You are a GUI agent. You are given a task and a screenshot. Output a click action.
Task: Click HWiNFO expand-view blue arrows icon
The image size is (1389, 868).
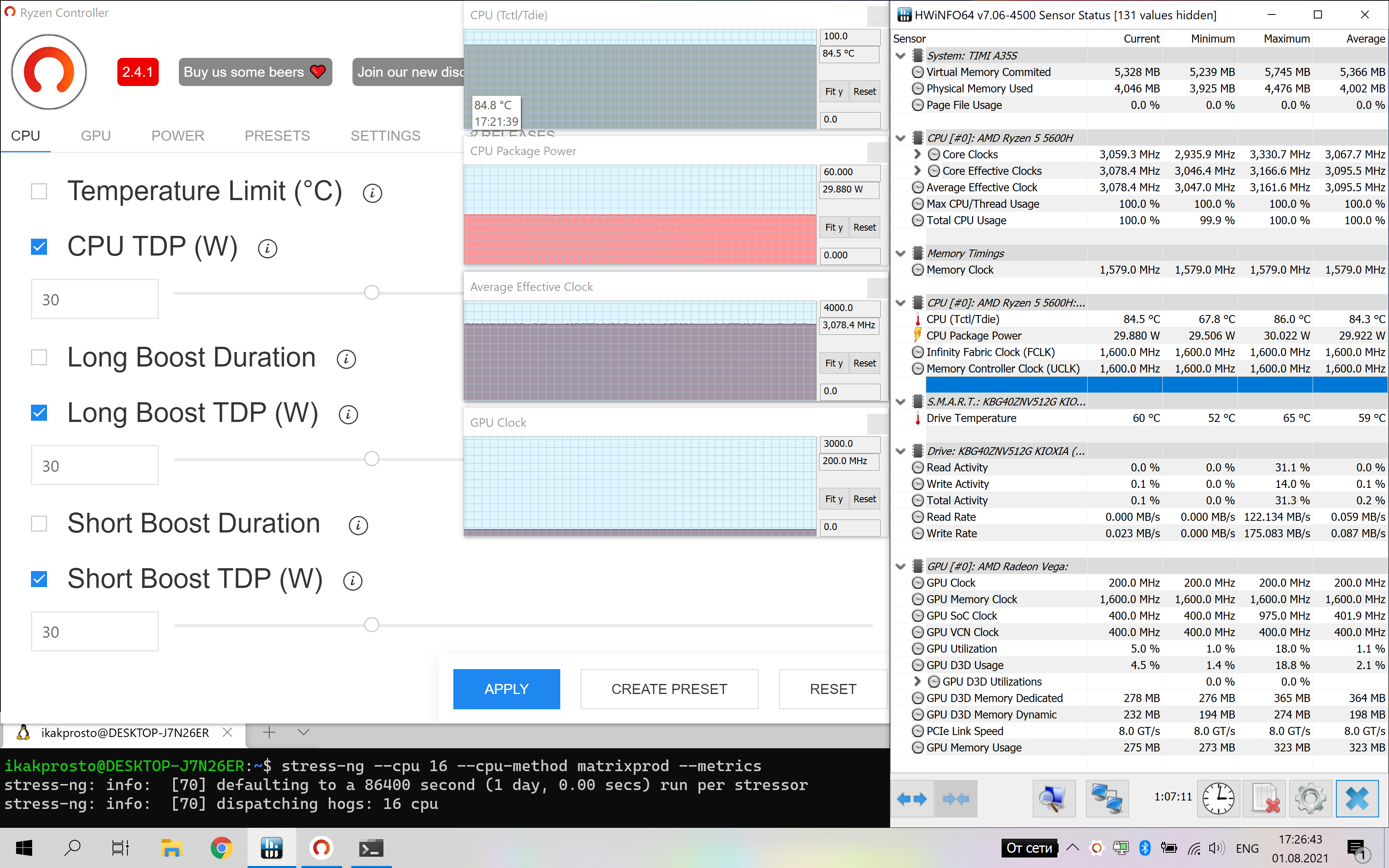click(x=912, y=798)
